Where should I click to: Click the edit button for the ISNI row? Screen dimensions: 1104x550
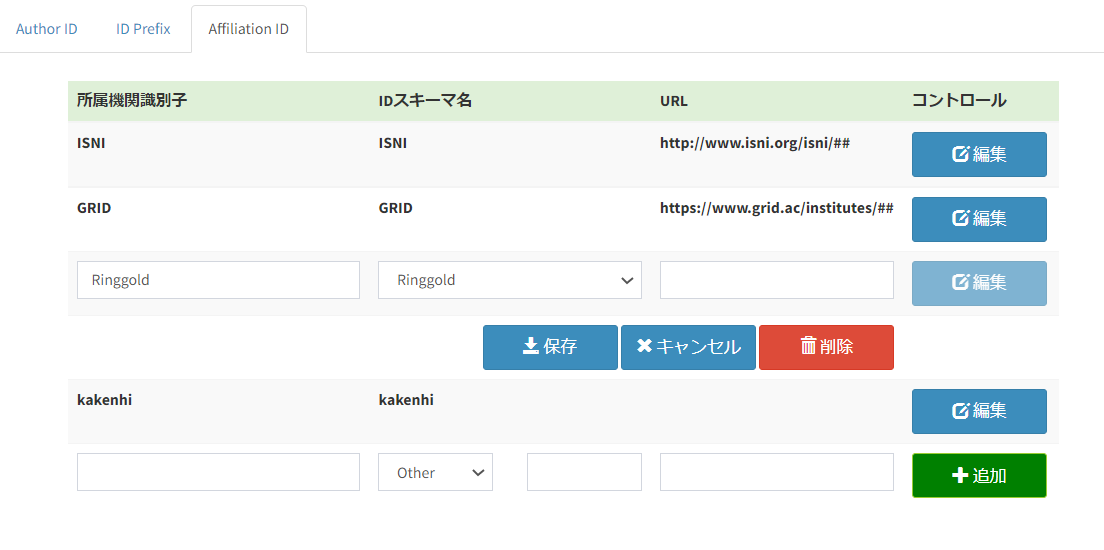[979, 155]
